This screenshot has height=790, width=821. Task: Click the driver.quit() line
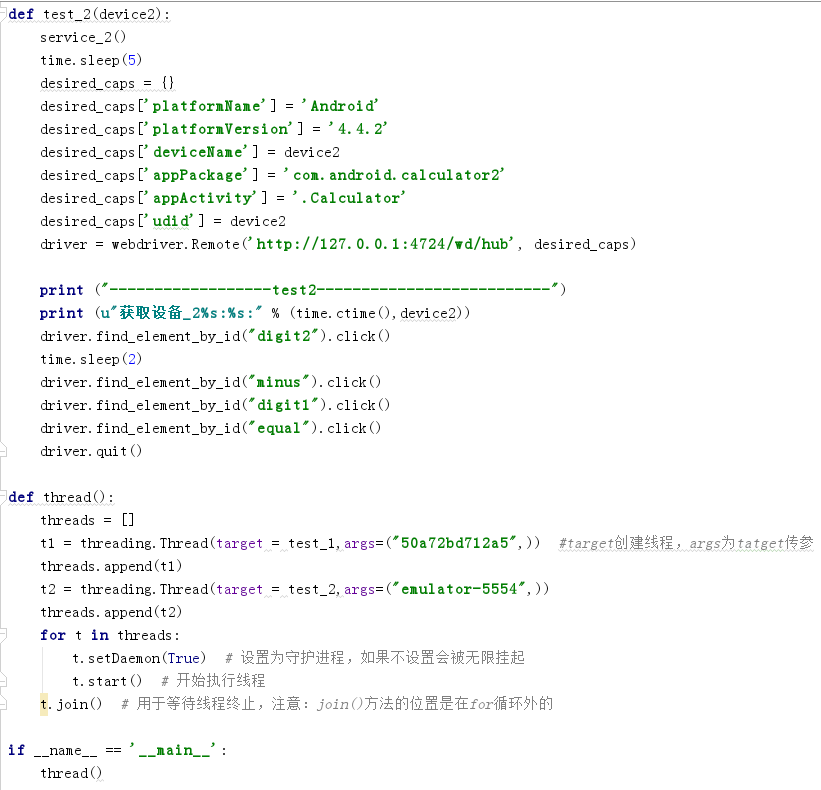(91, 451)
